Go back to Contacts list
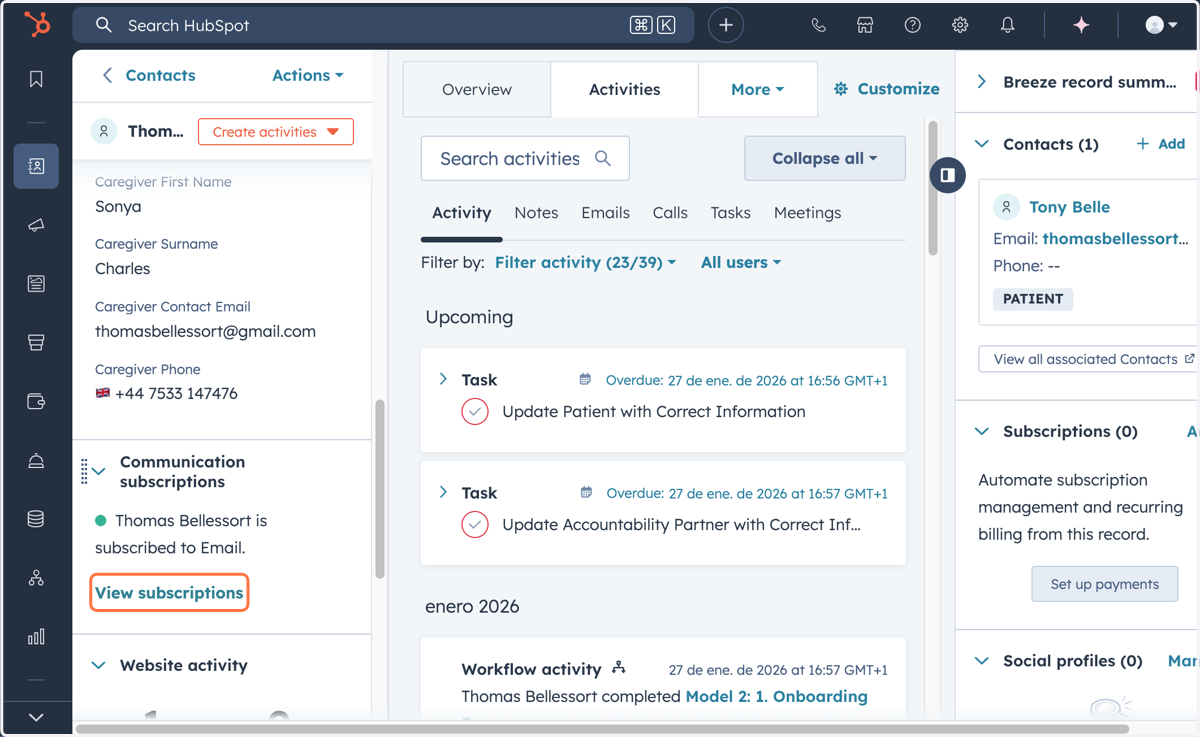The width and height of the screenshot is (1200, 737). click(x=149, y=75)
